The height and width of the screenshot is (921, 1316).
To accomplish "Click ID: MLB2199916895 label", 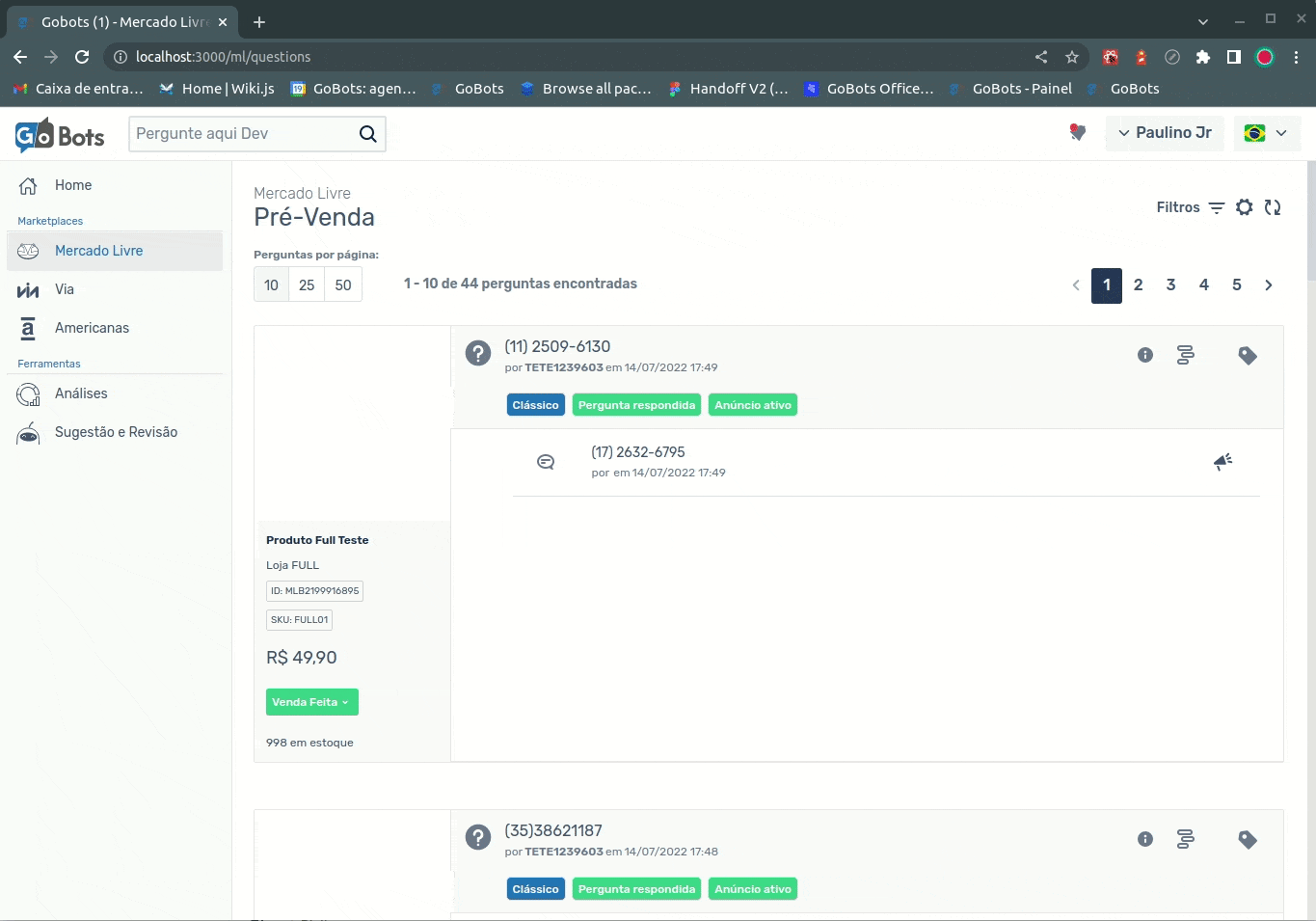I will [x=314, y=591].
